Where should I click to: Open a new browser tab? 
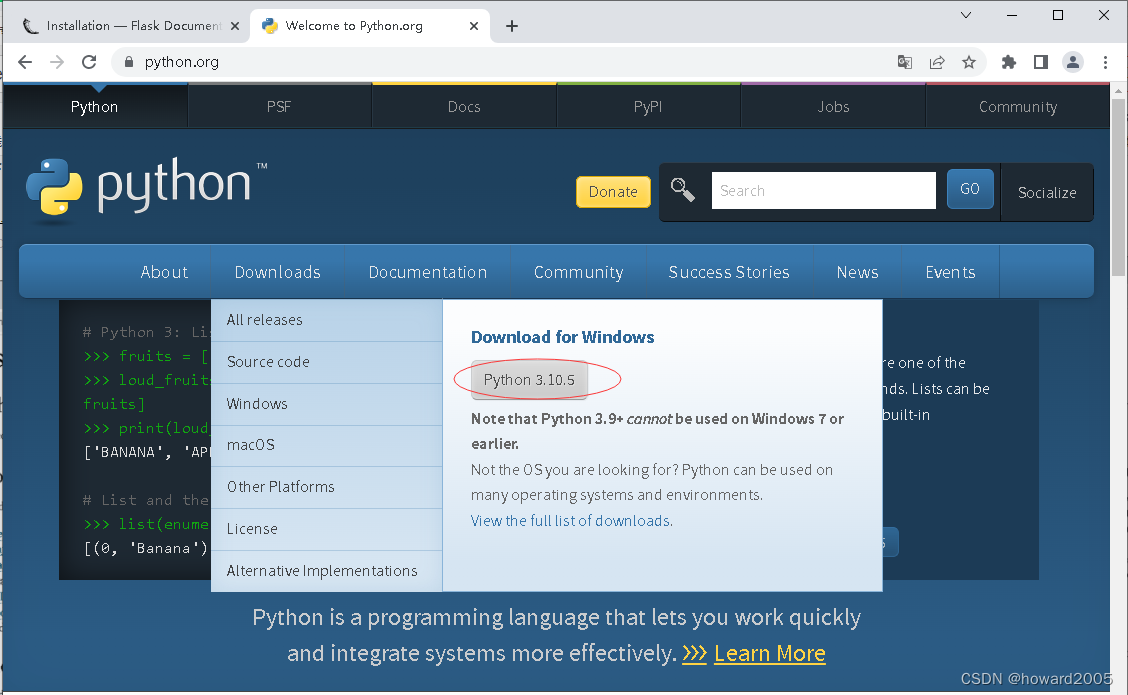click(511, 26)
